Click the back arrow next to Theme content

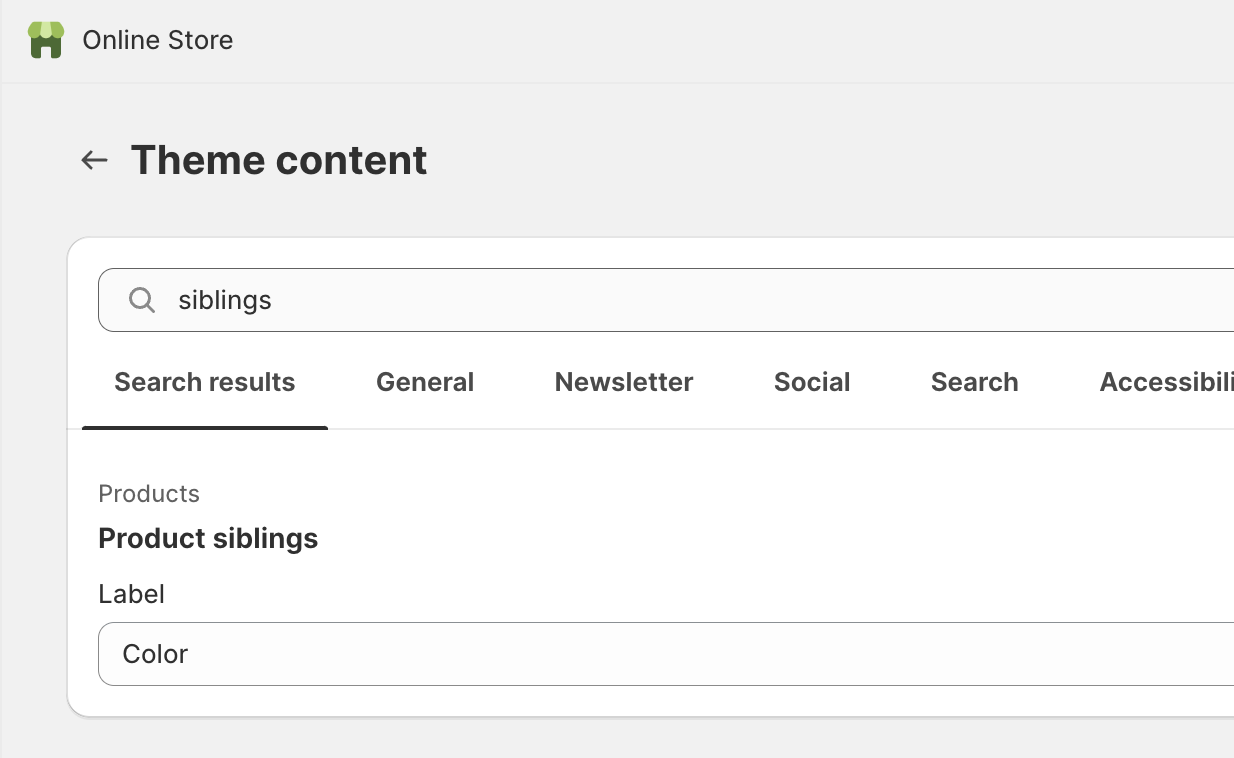point(93,160)
